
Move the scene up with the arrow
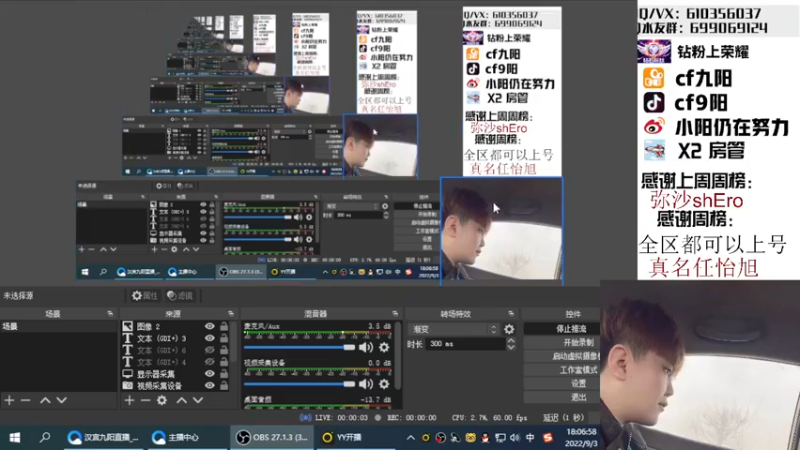[45, 401]
